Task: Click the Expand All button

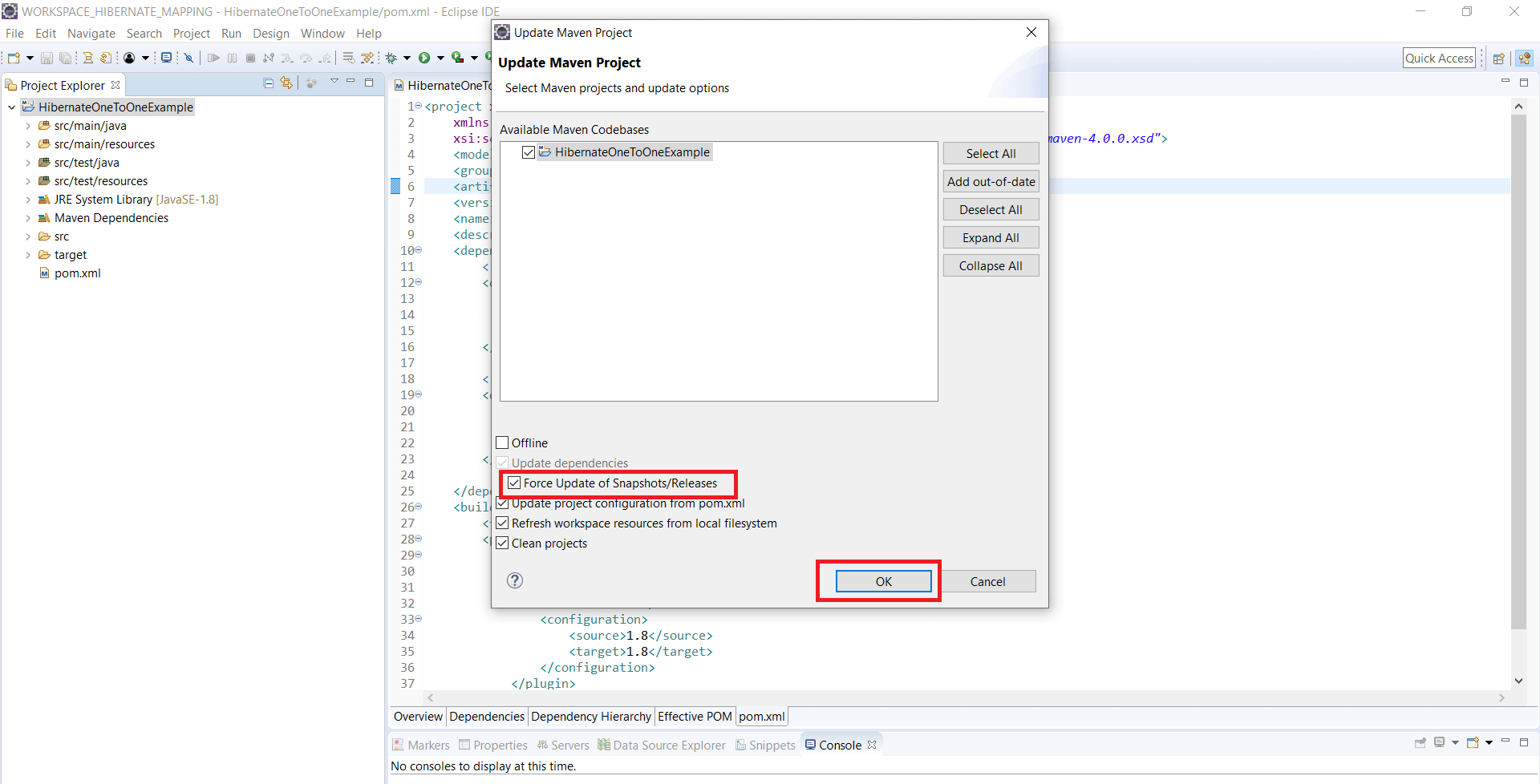Action: pyautogui.click(x=991, y=237)
